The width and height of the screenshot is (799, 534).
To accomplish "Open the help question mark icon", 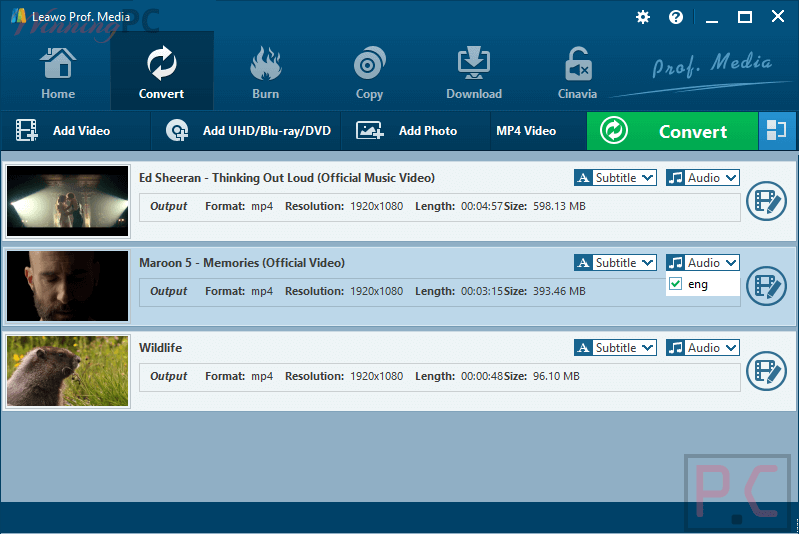I will [676, 17].
